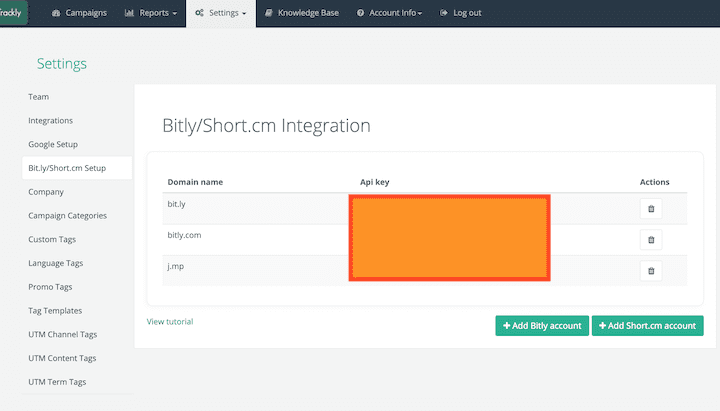The width and height of the screenshot is (720, 411).
Task: Click the Actions column header
Action: click(654, 182)
